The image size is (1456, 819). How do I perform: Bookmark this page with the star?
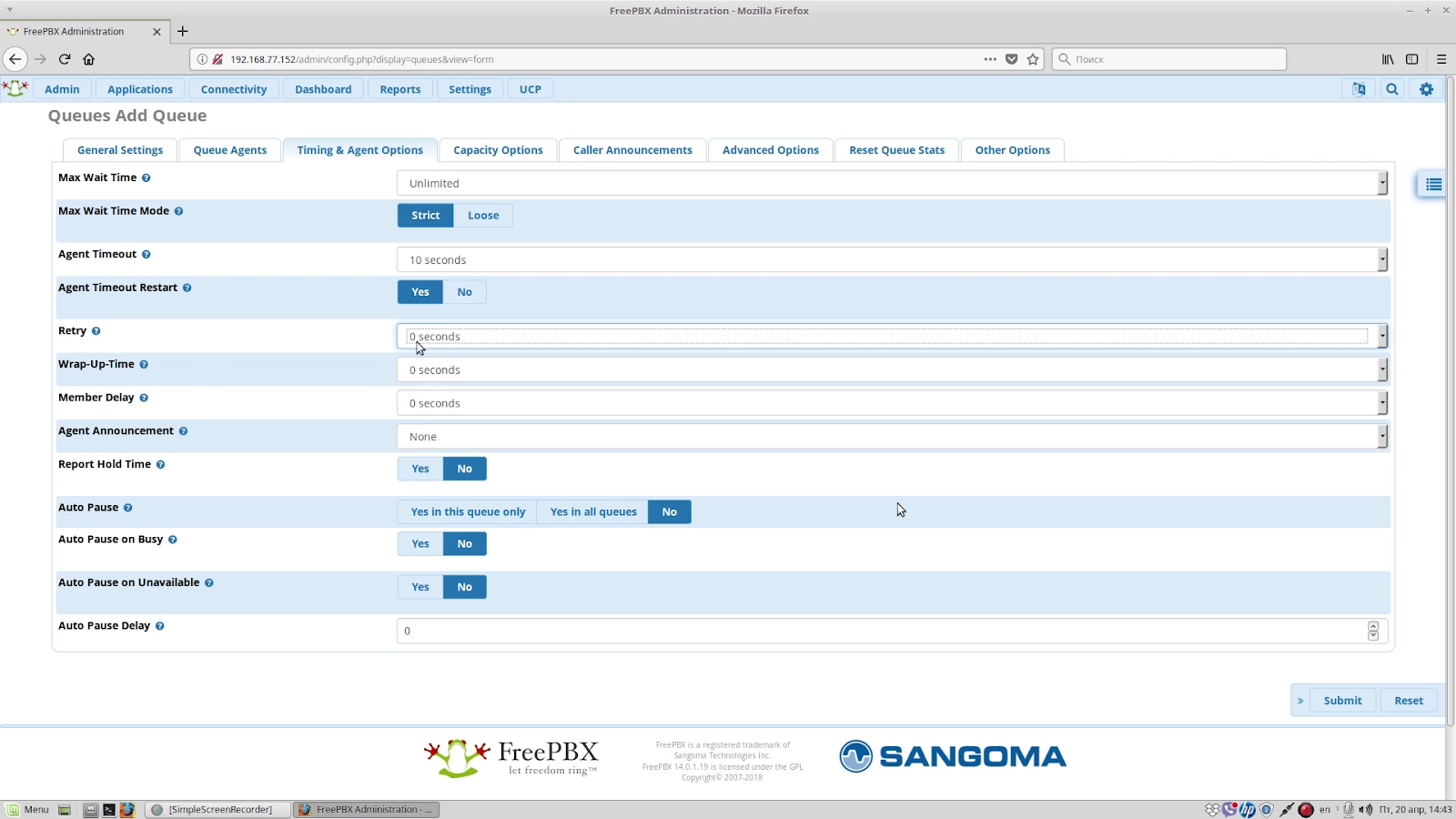point(1033,59)
